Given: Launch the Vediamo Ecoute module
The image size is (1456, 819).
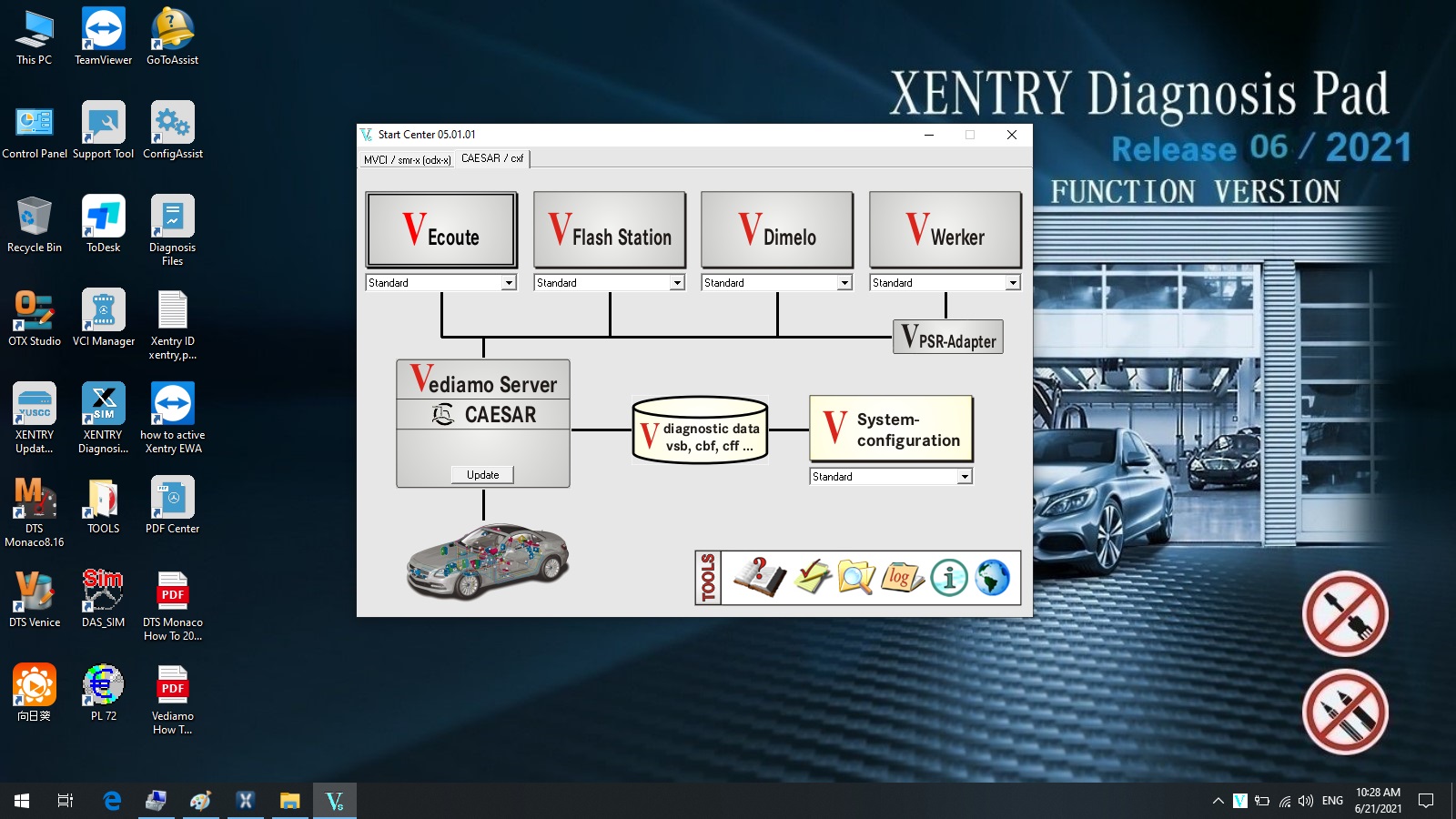Looking at the screenshot, I should pyautogui.click(x=441, y=229).
